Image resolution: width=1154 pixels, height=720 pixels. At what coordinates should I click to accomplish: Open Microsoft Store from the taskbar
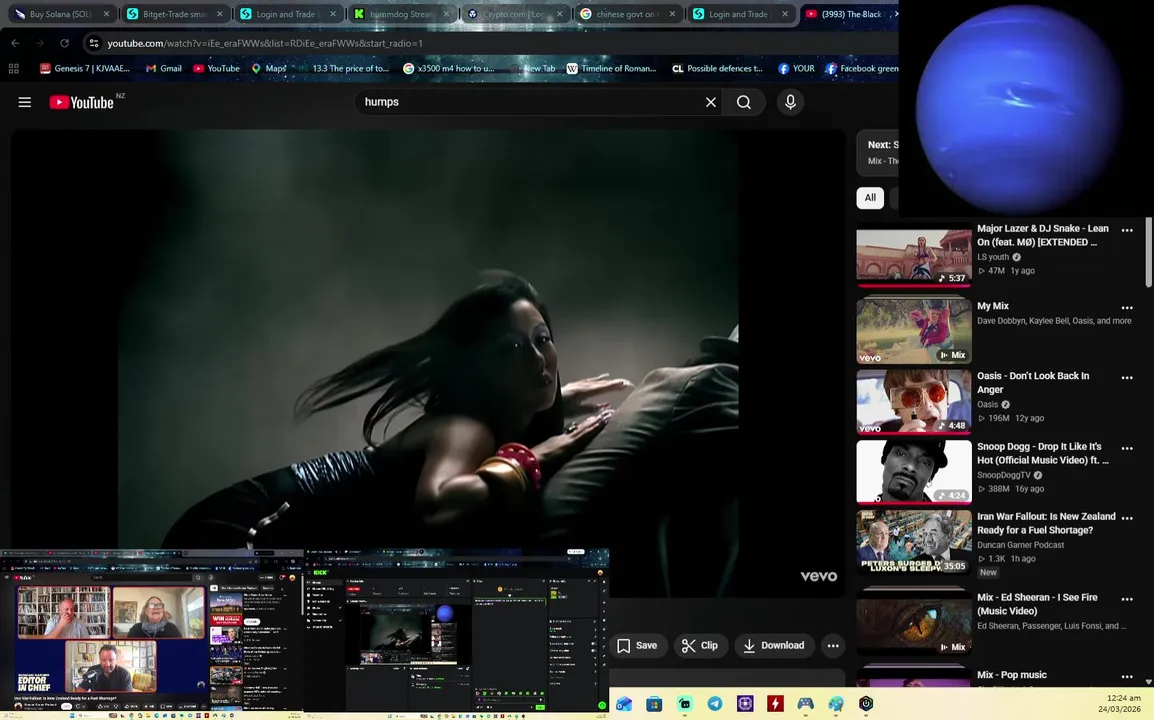pos(654,704)
